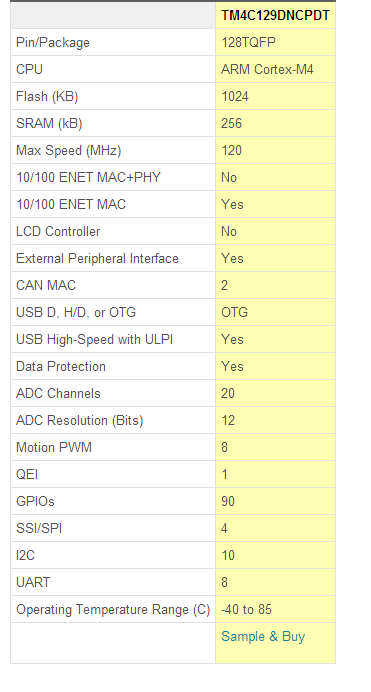Click the GPIOs value 90

(228, 501)
